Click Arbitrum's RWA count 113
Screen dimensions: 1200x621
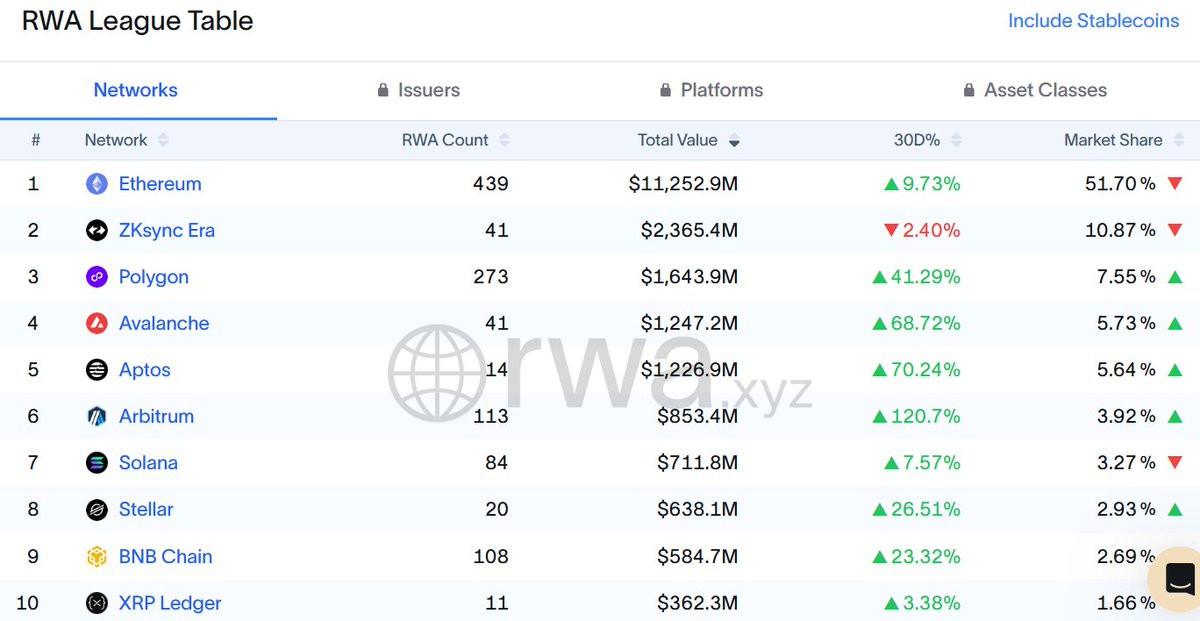(x=490, y=416)
